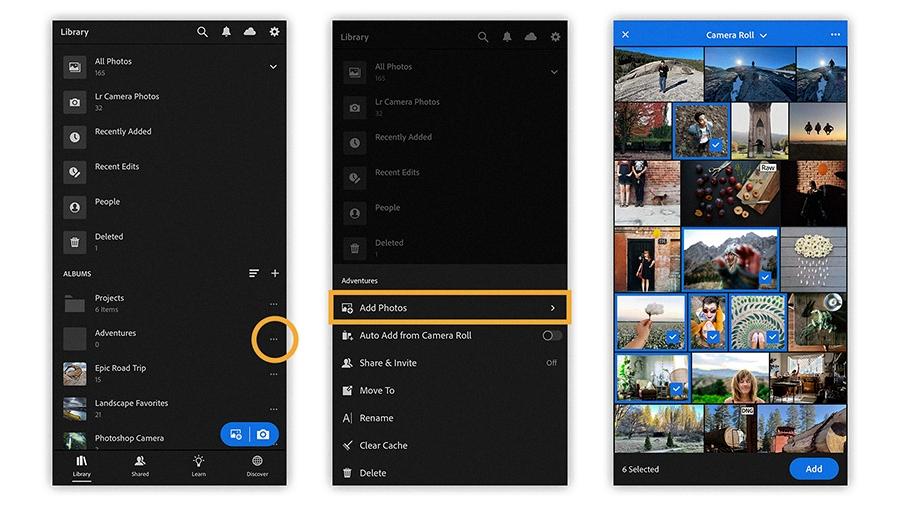Open All Photos icon in left Library screen
Image resolution: width=900 pixels, height=506 pixels.
point(75,67)
